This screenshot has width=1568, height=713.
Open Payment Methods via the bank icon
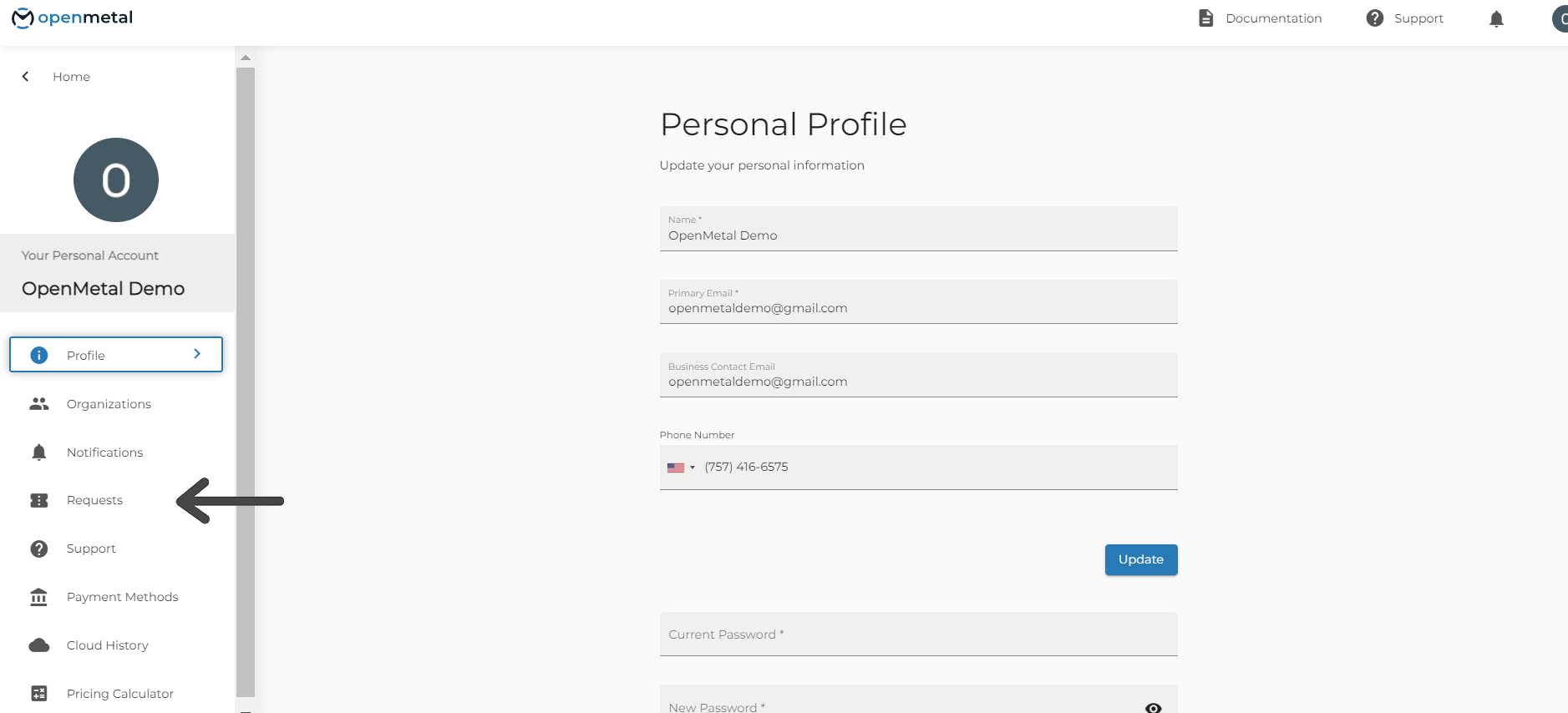coord(38,596)
